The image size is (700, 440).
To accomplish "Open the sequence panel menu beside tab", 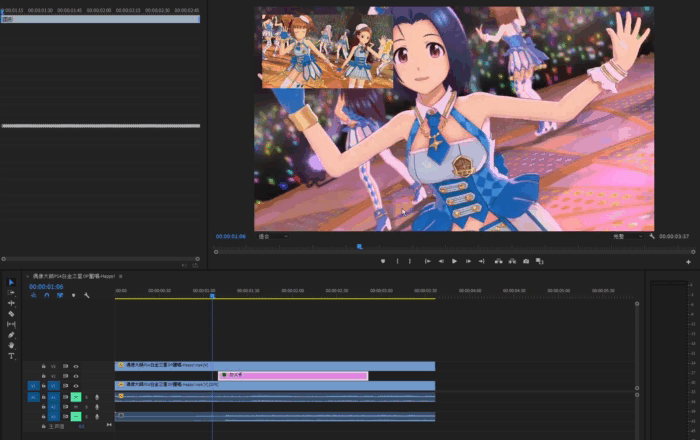I will pos(120,276).
